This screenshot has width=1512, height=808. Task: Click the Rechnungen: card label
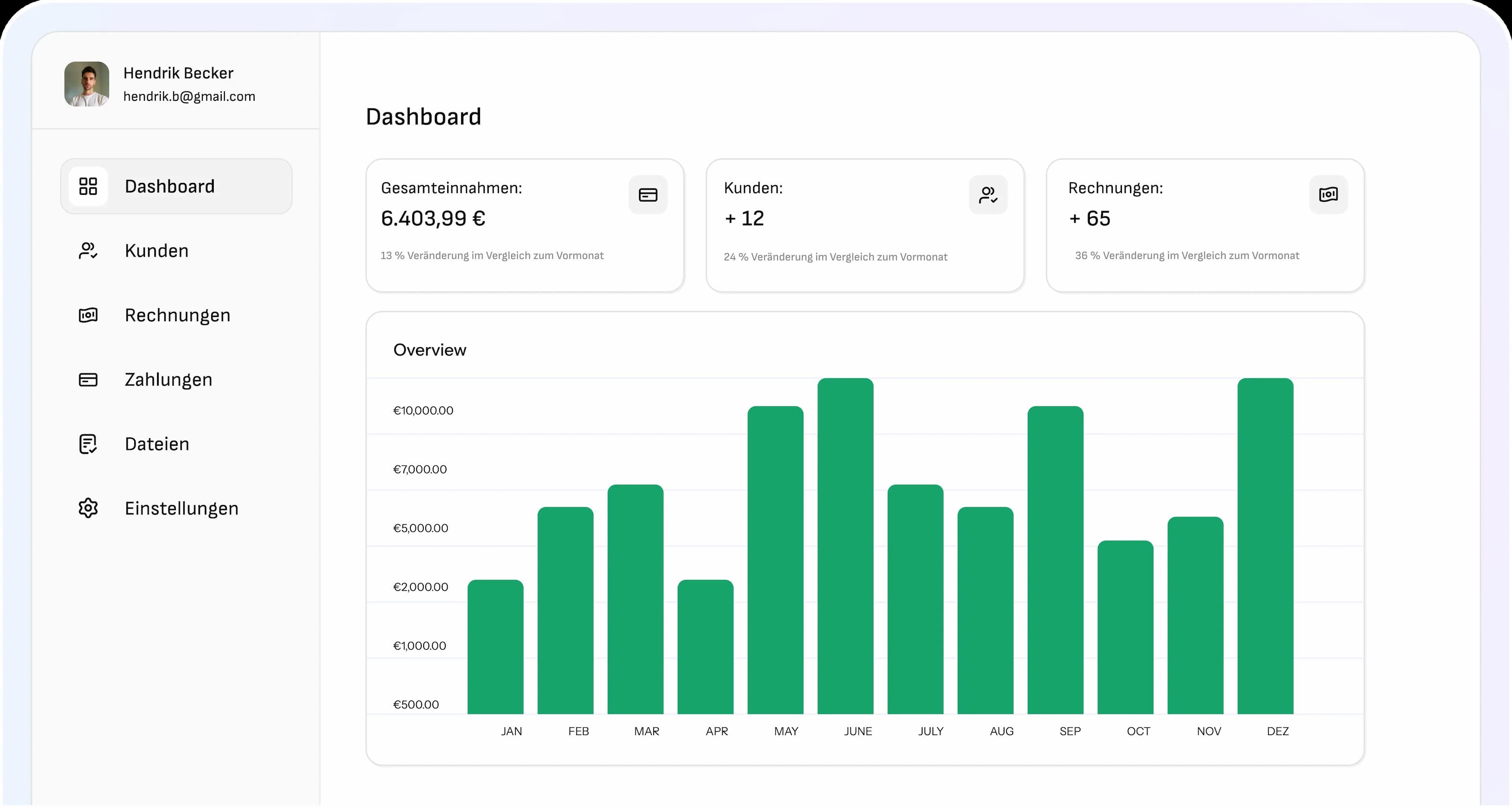click(1115, 188)
